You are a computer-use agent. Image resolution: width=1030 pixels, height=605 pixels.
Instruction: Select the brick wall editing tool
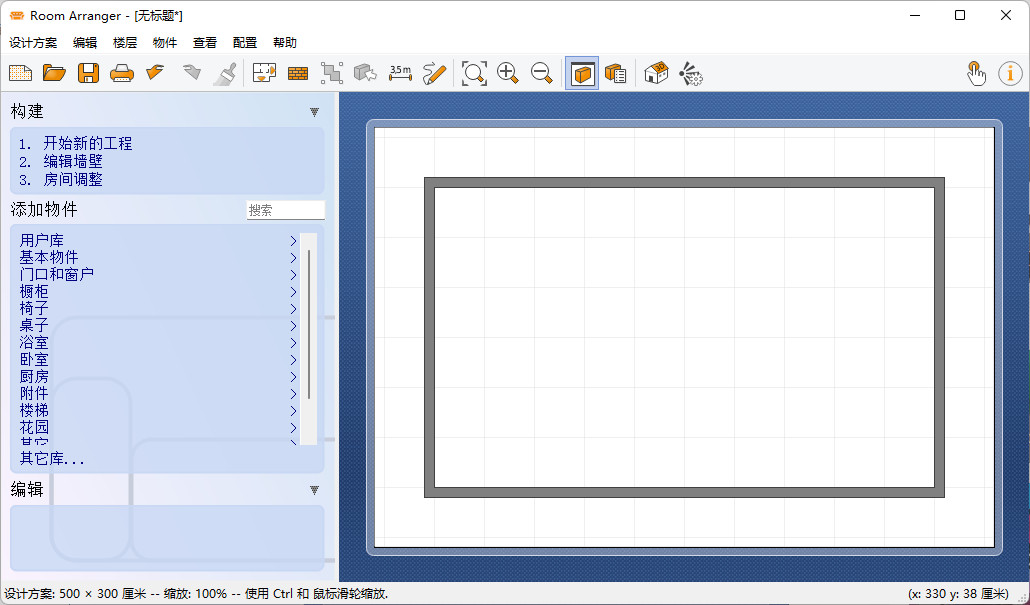(x=298, y=73)
